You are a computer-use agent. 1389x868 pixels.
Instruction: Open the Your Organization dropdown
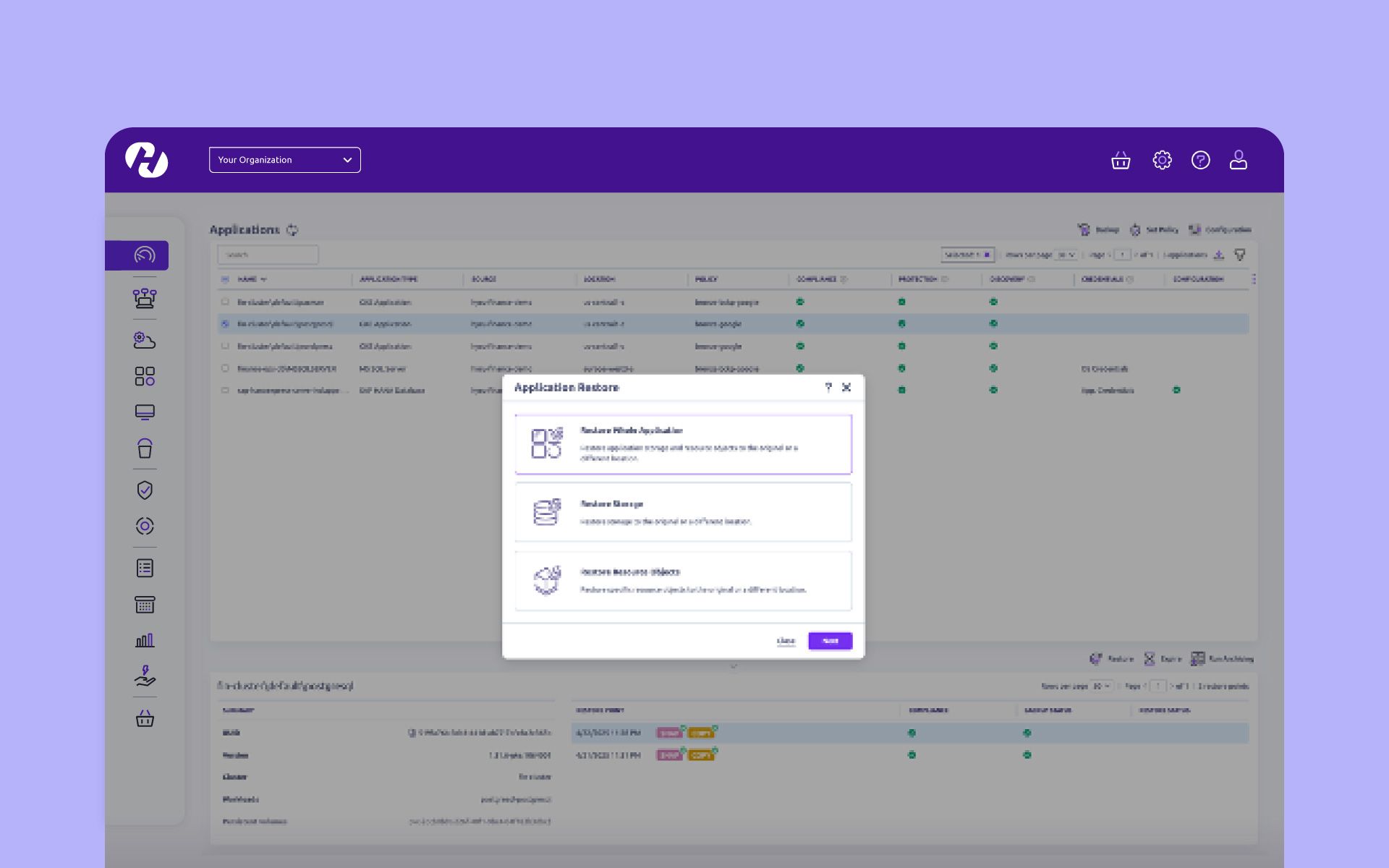pyautogui.click(x=285, y=160)
